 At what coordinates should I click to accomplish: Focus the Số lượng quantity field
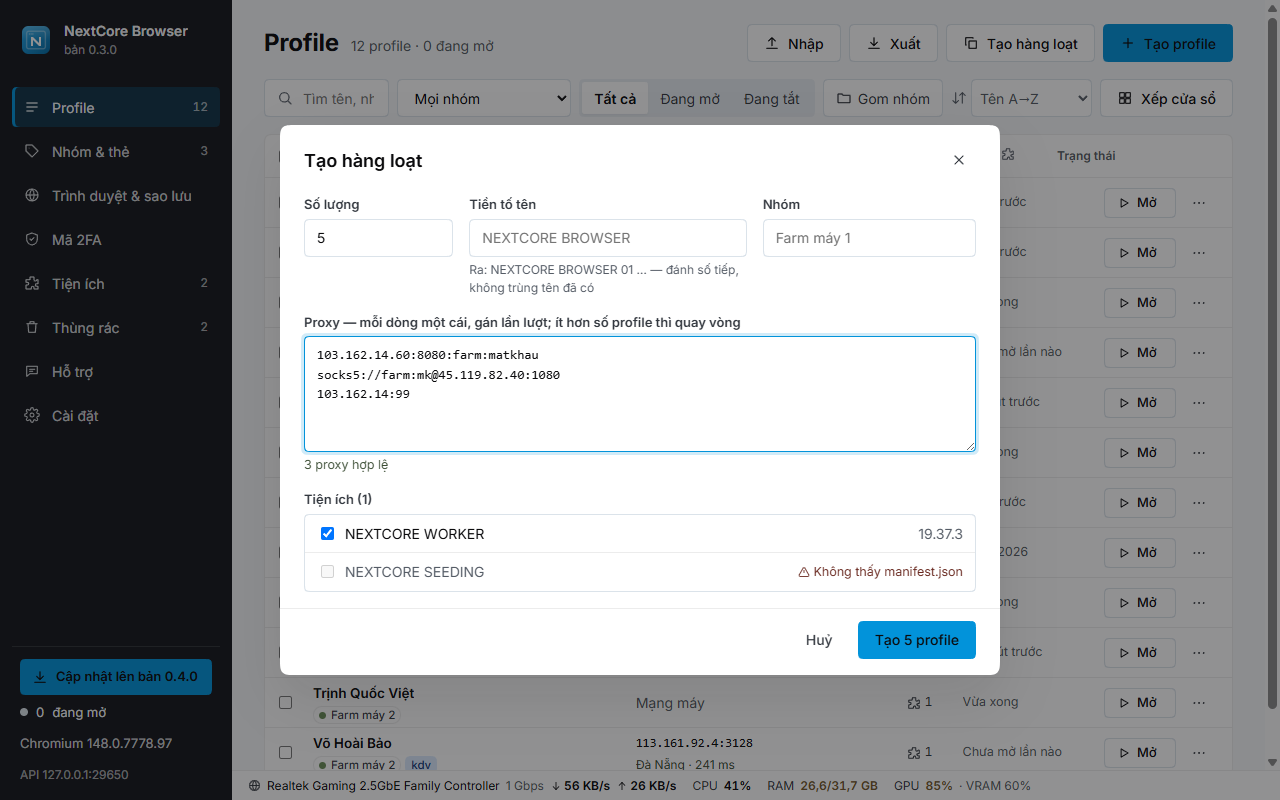point(378,238)
